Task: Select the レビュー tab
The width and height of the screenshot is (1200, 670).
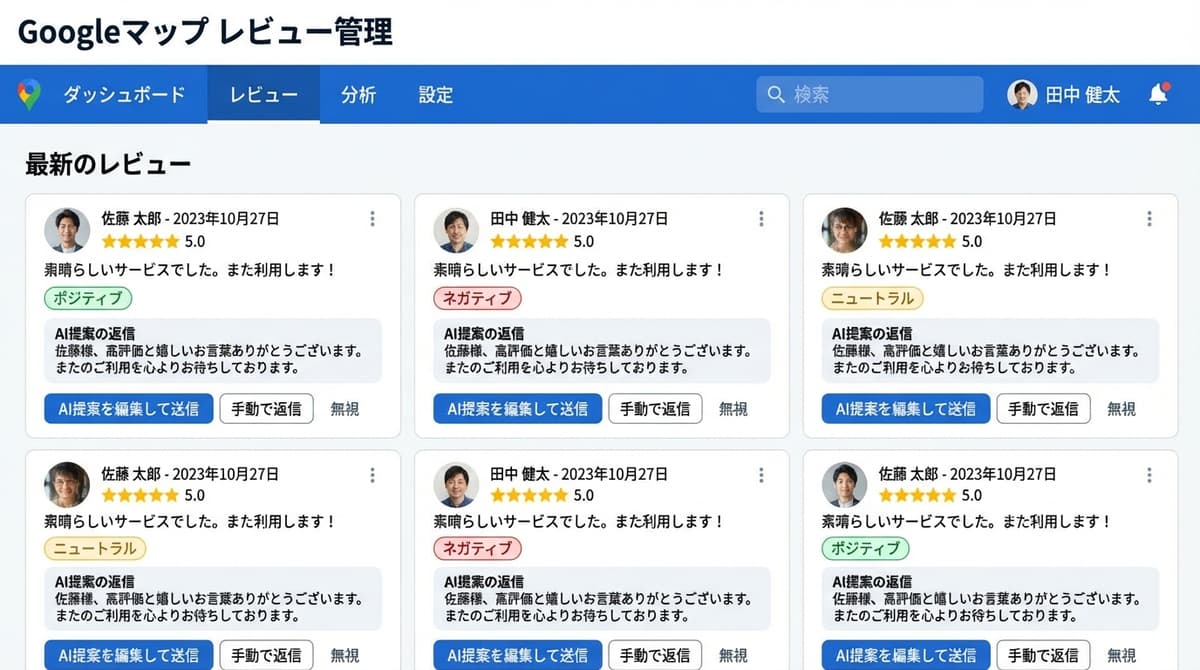Action: 264,95
